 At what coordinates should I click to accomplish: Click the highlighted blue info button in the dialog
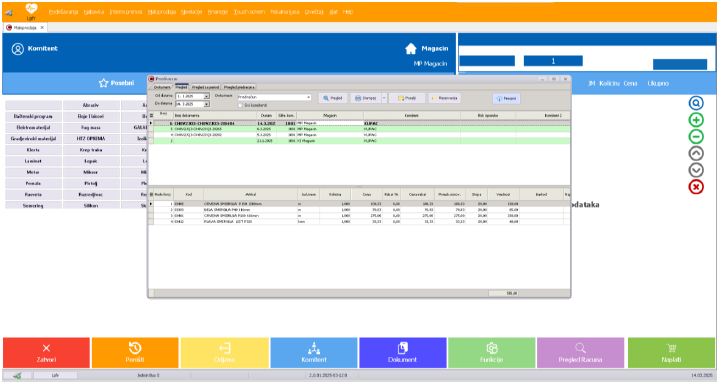[506, 98]
